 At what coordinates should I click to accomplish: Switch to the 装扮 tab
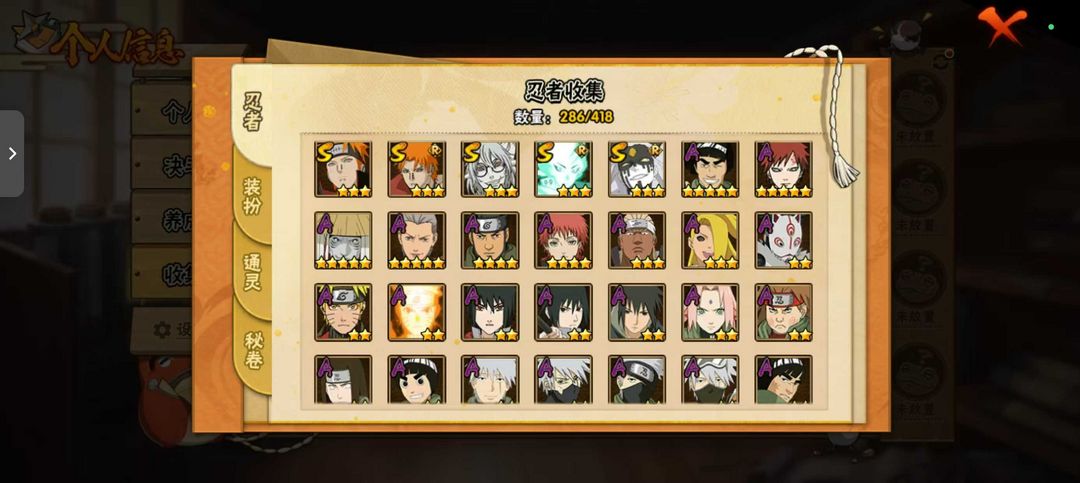pos(253,196)
